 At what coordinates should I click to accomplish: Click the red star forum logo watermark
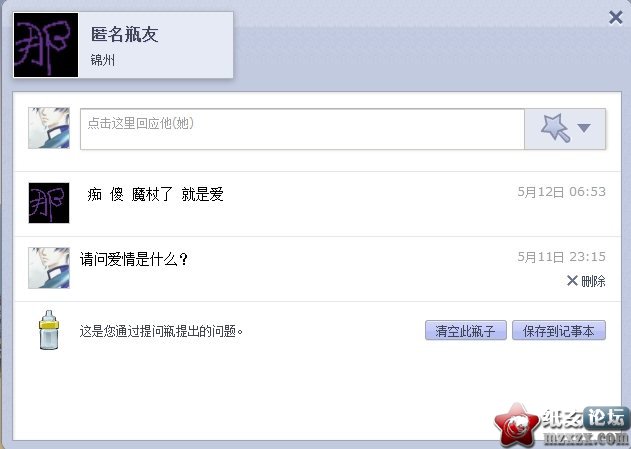(516, 425)
